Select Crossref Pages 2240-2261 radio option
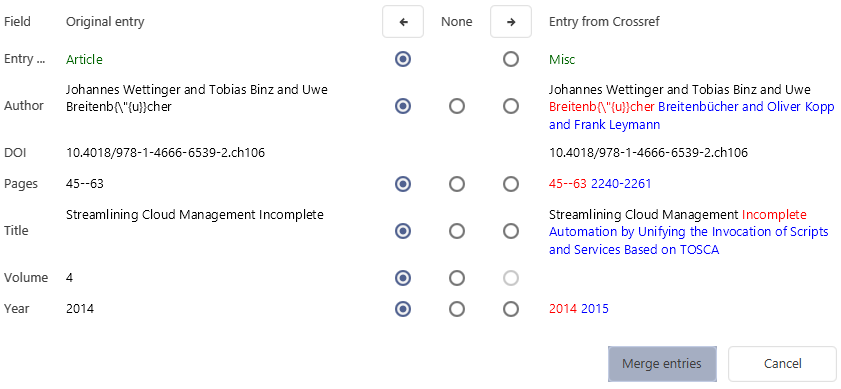 click(511, 184)
